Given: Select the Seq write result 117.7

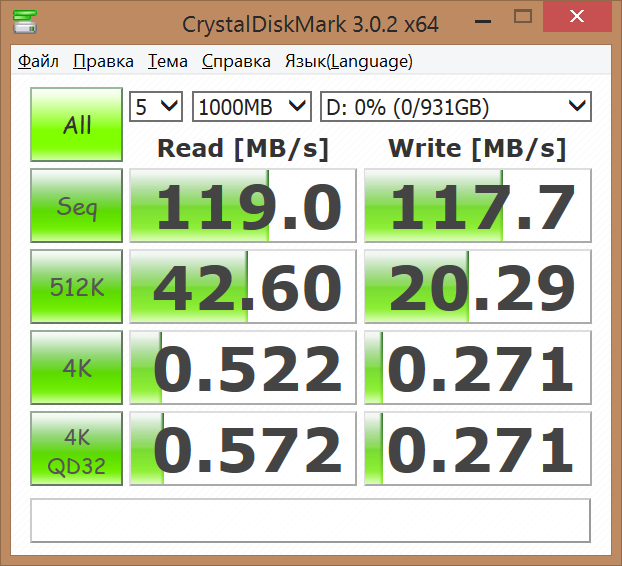Looking at the screenshot, I should [478, 205].
